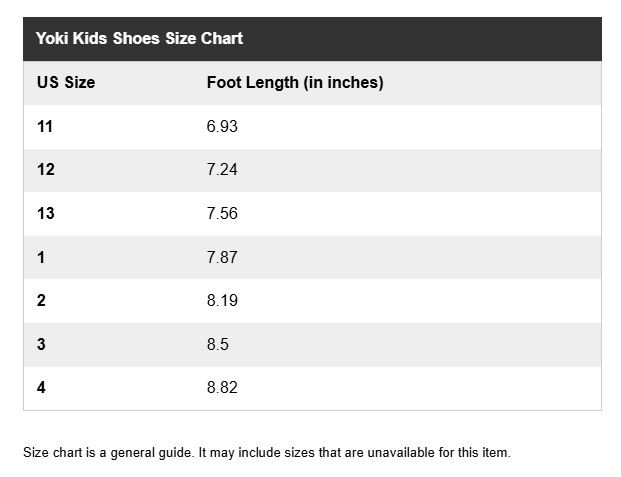Viewport: 621px width, 477px height.
Task: Click the 7.24 foot length value
Action: 222,170
